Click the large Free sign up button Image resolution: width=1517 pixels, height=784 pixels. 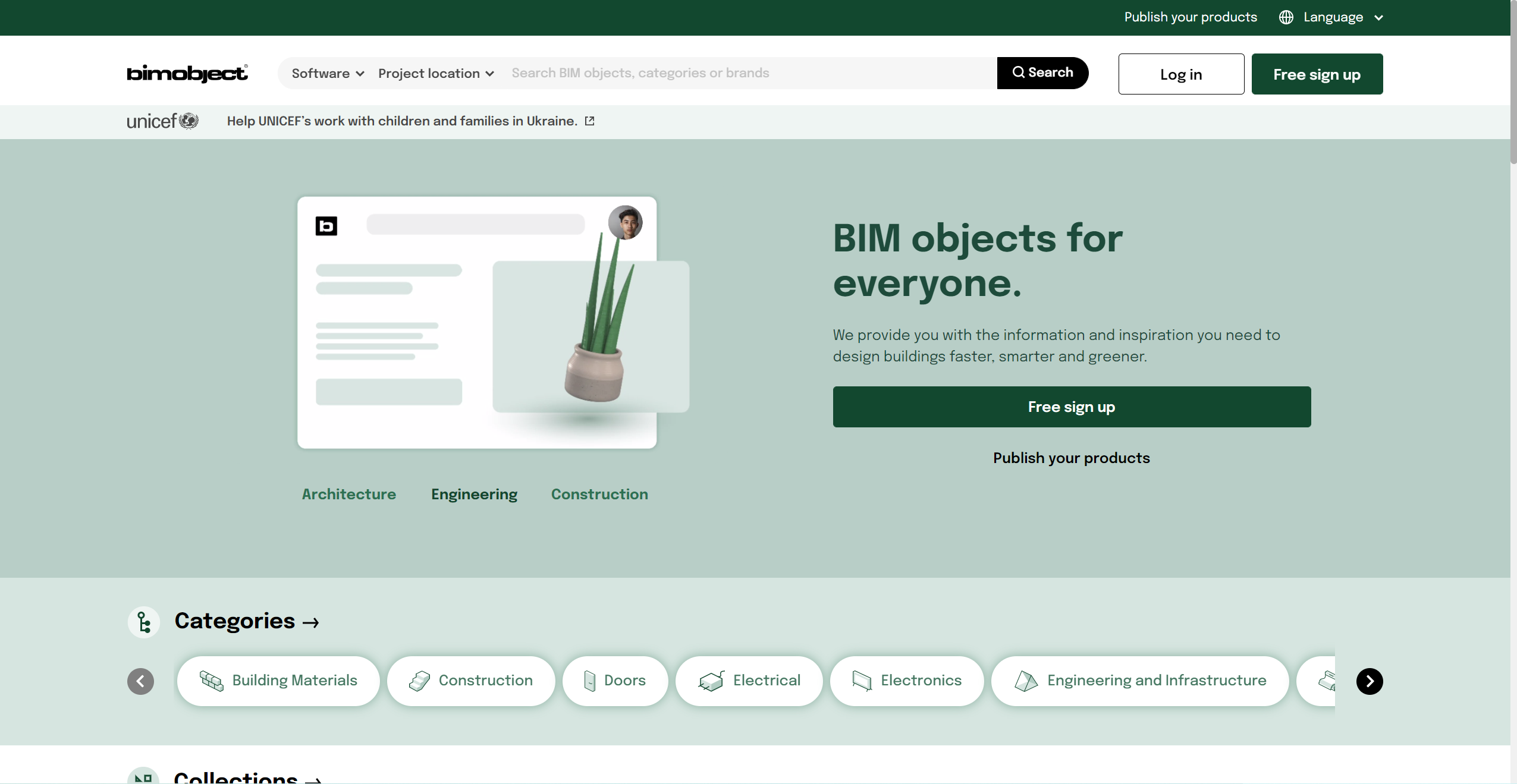1072,407
